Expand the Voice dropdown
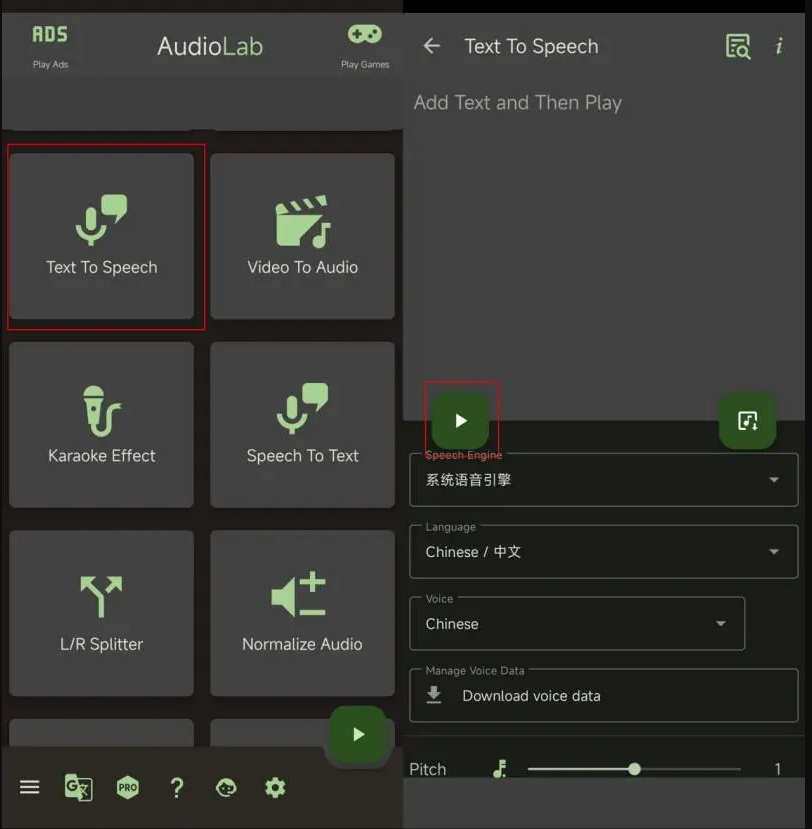Image resolution: width=812 pixels, height=829 pixels. [x=577, y=623]
